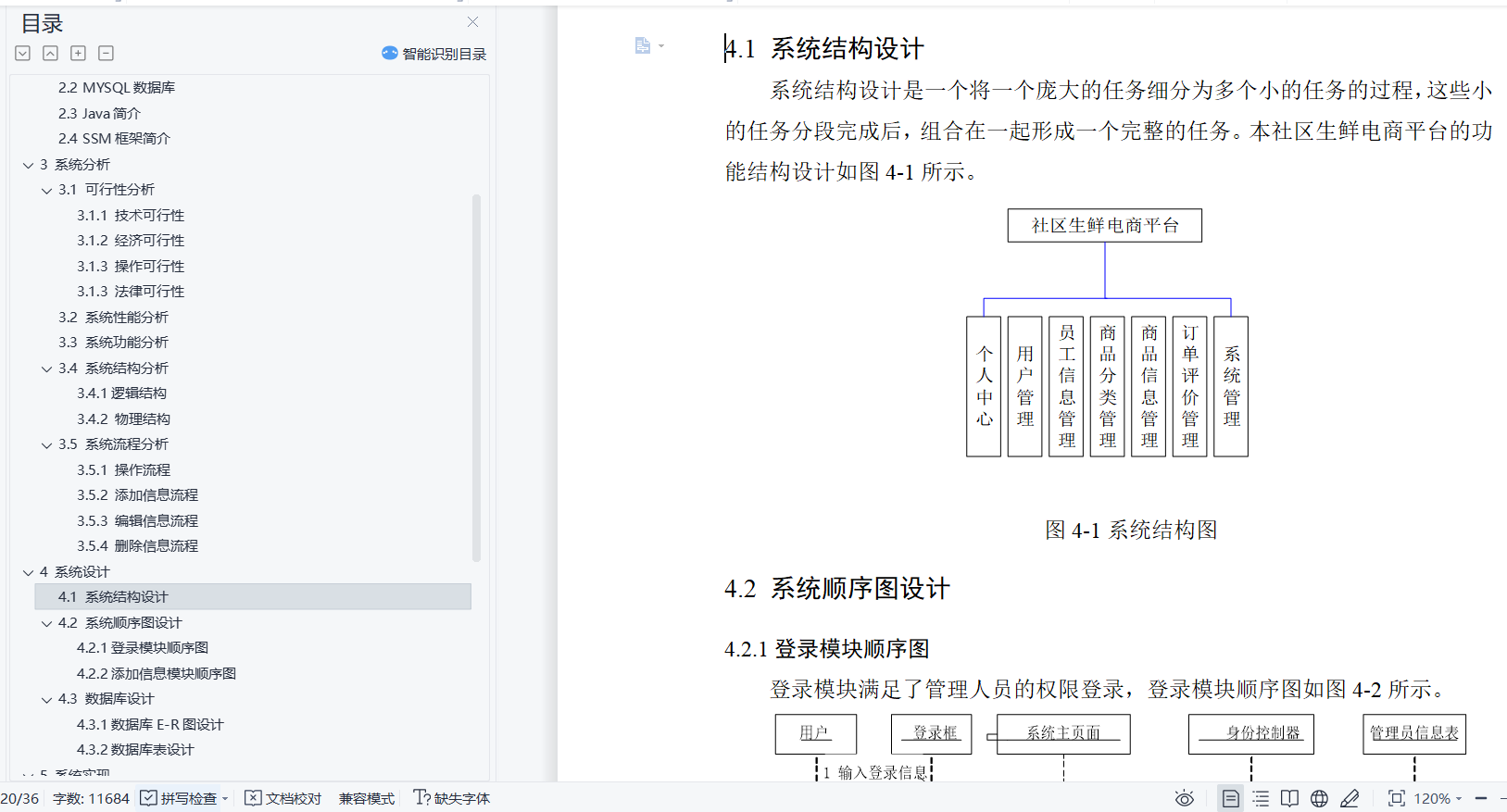This screenshot has height=812, width=1507.
Task: Open '3.5.1 操作流程' outline entry
Action: tap(123, 469)
